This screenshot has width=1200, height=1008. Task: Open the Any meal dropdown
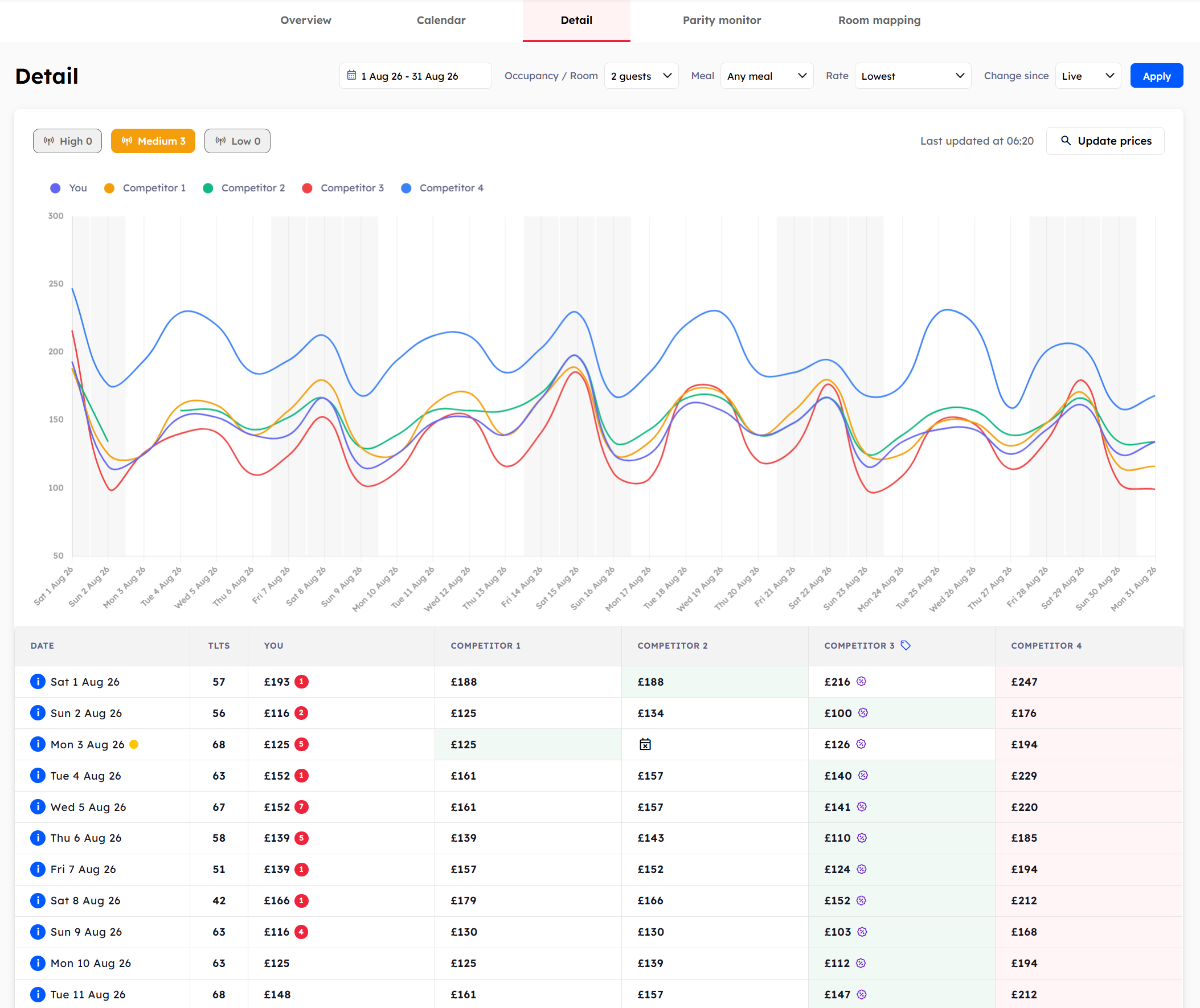tap(767, 76)
